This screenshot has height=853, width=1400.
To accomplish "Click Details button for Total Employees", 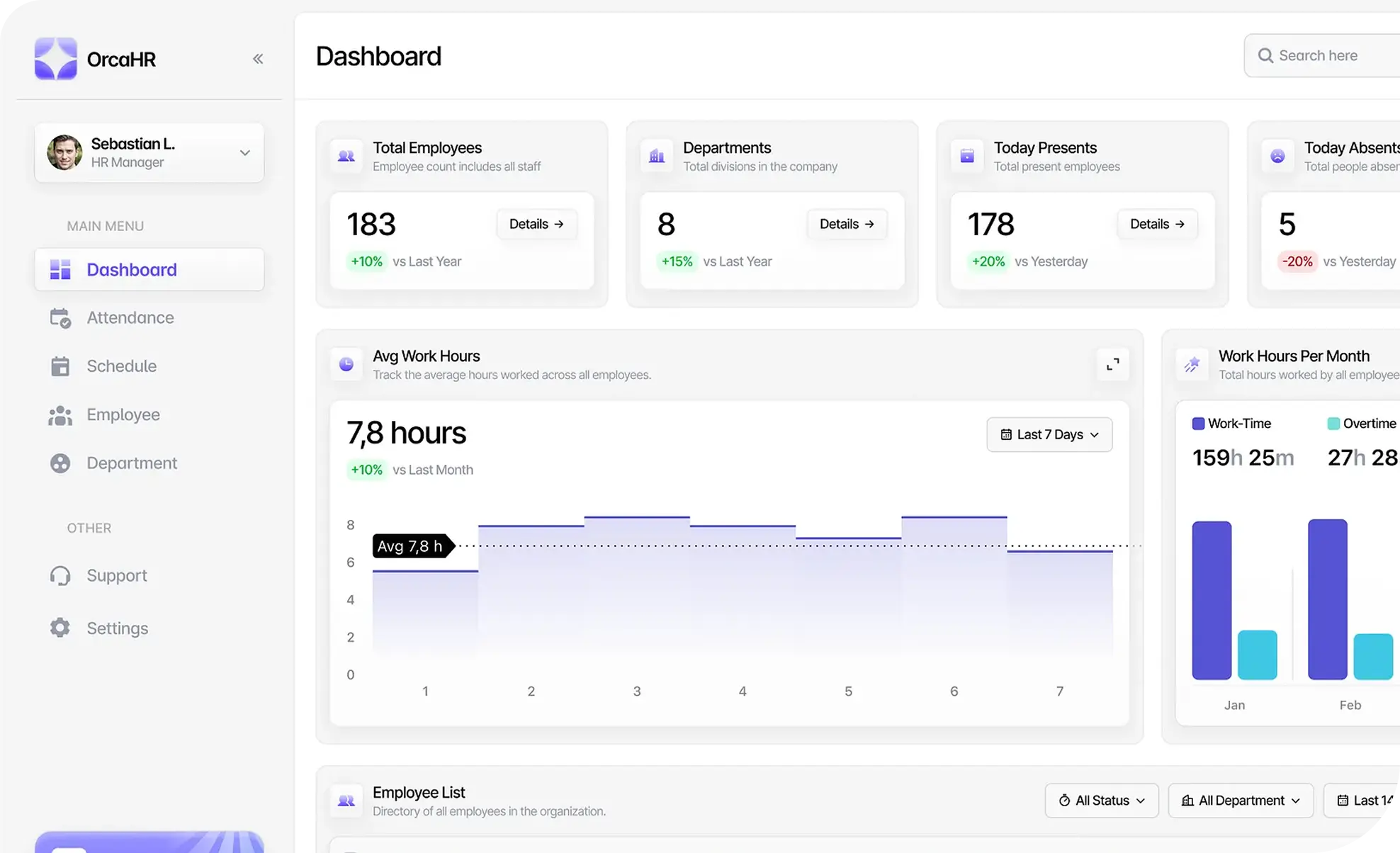I will tap(536, 224).
